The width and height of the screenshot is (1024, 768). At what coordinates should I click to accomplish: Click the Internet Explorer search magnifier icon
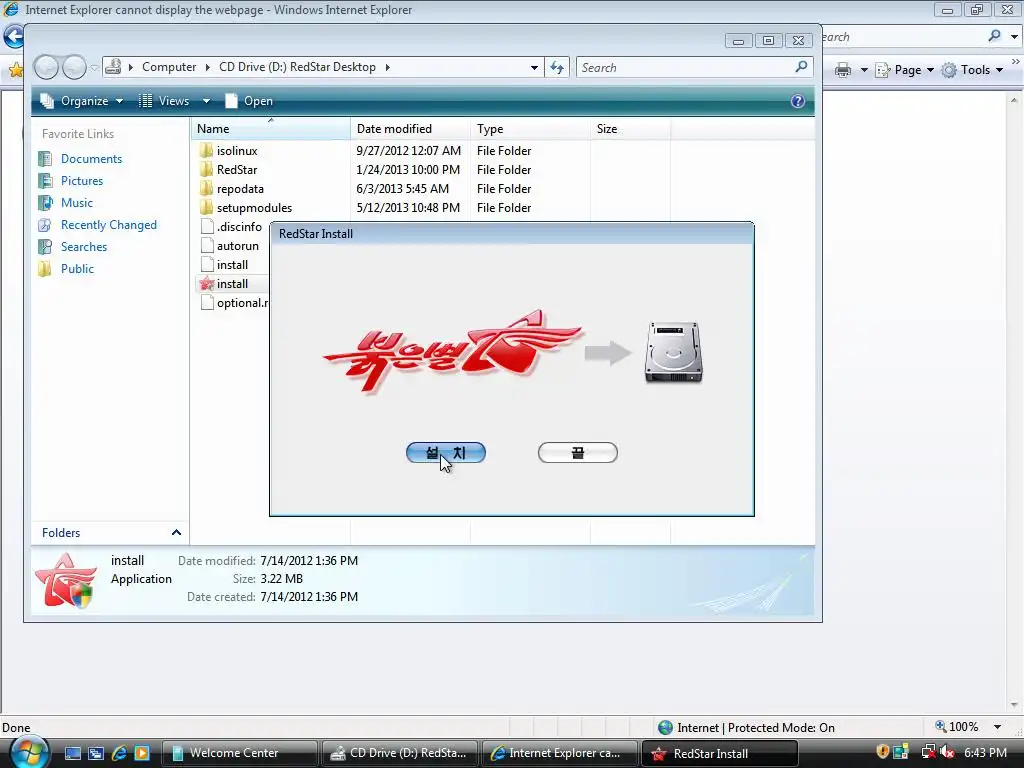tap(995, 36)
